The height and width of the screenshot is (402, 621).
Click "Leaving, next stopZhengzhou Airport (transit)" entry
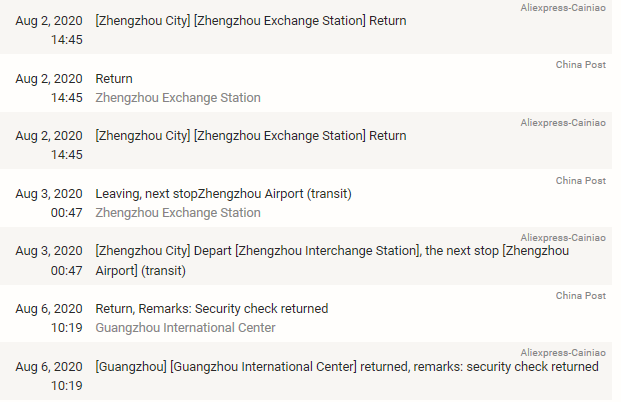click(x=223, y=193)
